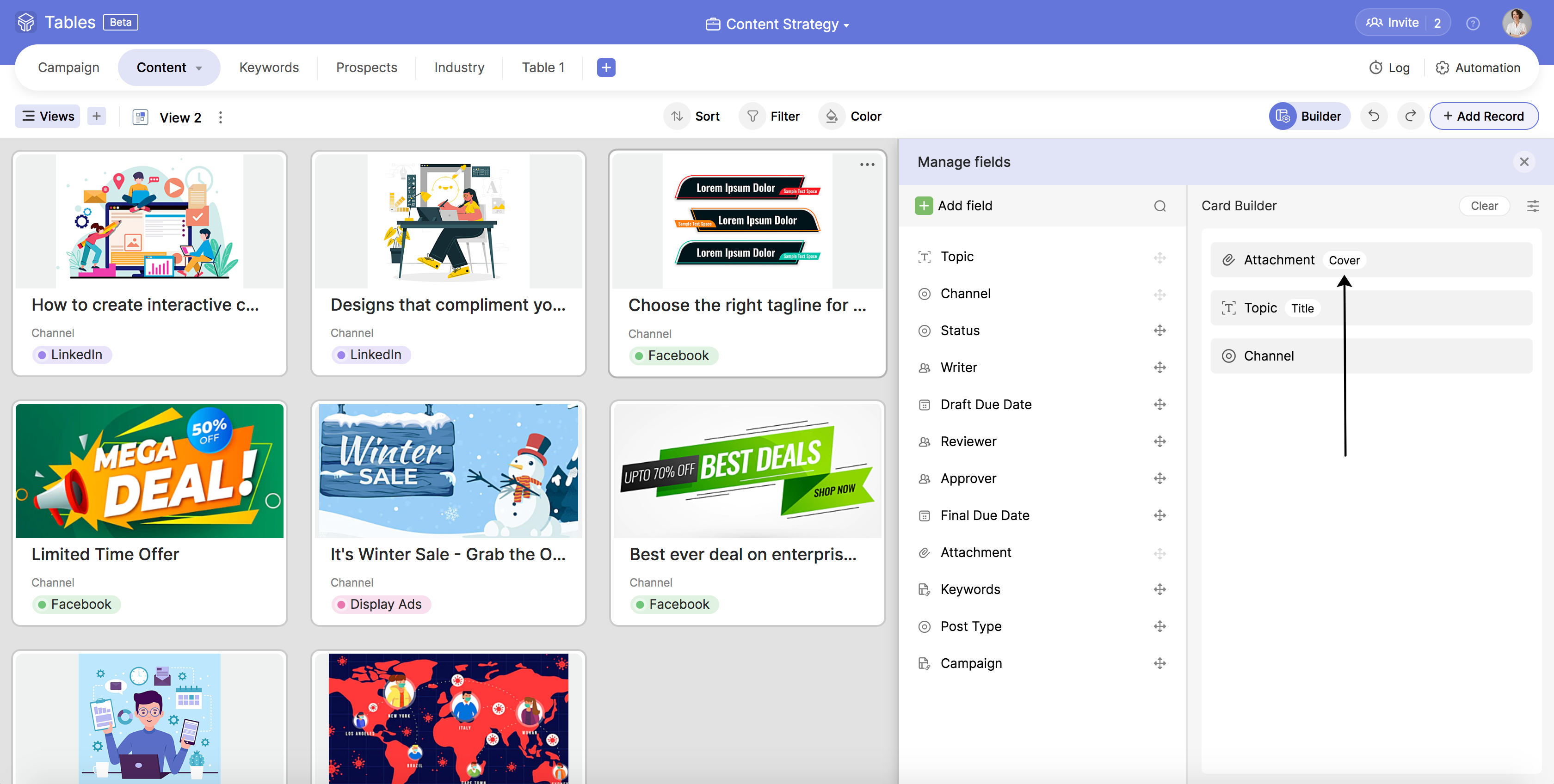Image resolution: width=1554 pixels, height=784 pixels.
Task: Switch to the Prospects tab
Action: (x=366, y=67)
